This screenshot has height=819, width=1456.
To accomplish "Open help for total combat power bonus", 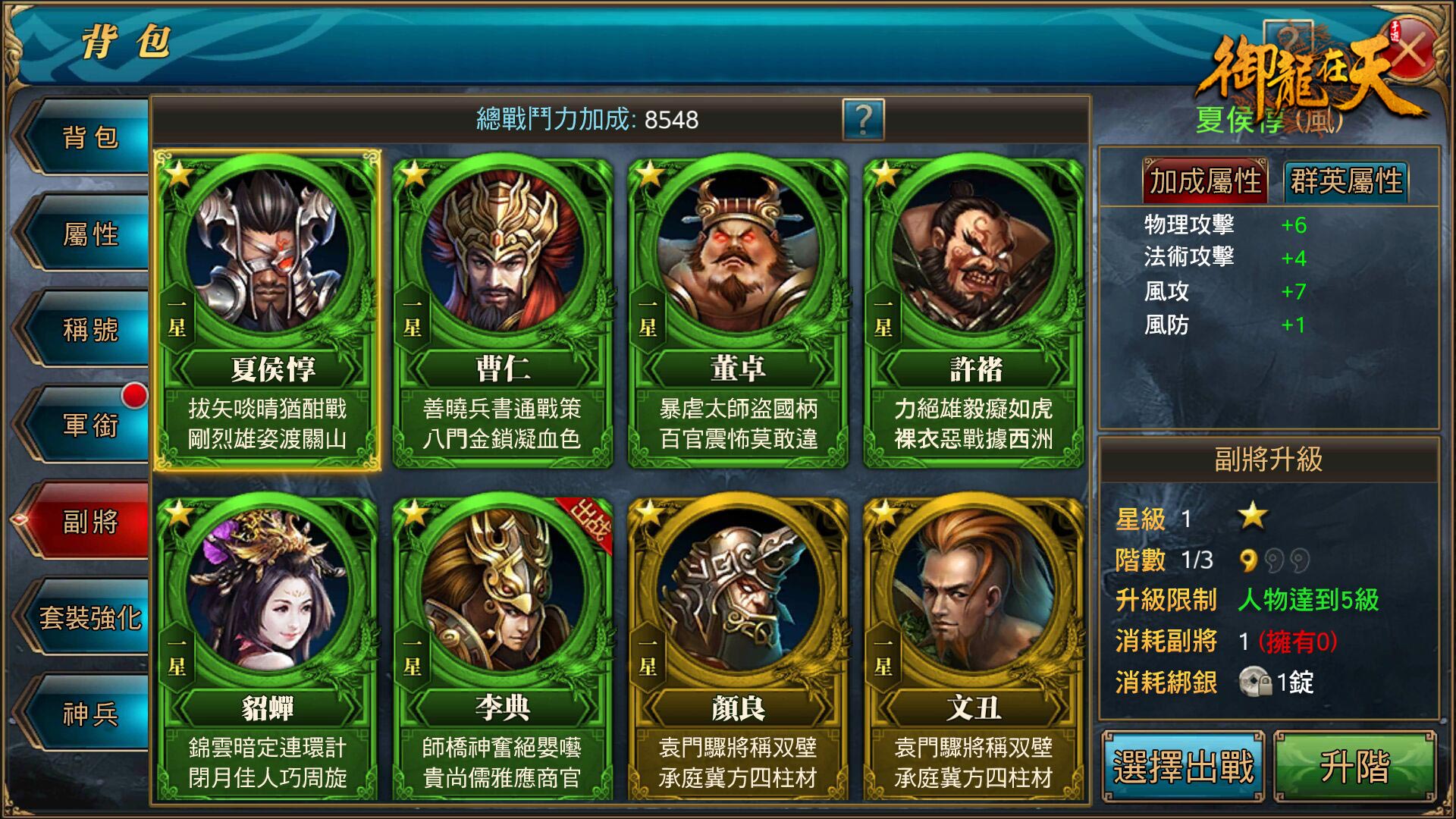I will coord(863,120).
